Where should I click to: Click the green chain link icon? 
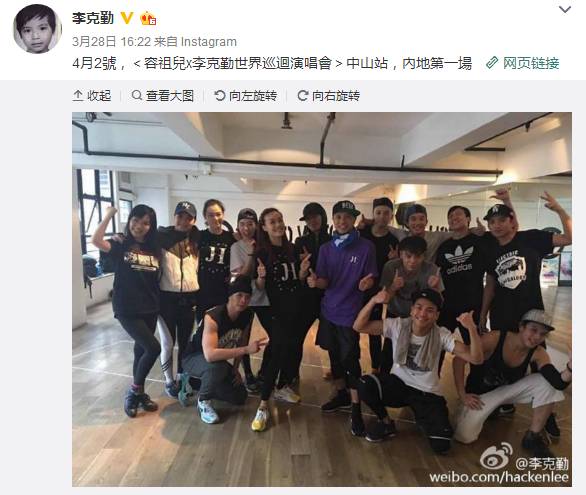coord(492,63)
